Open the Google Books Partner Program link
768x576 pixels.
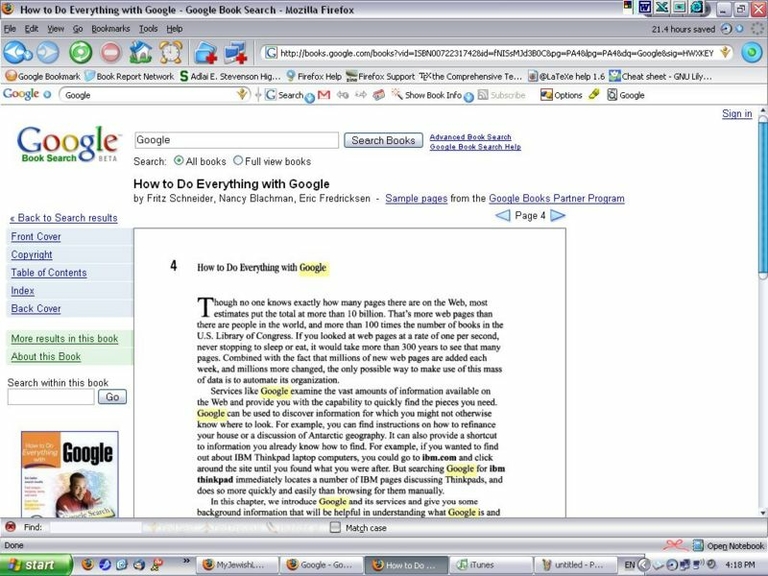point(556,198)
